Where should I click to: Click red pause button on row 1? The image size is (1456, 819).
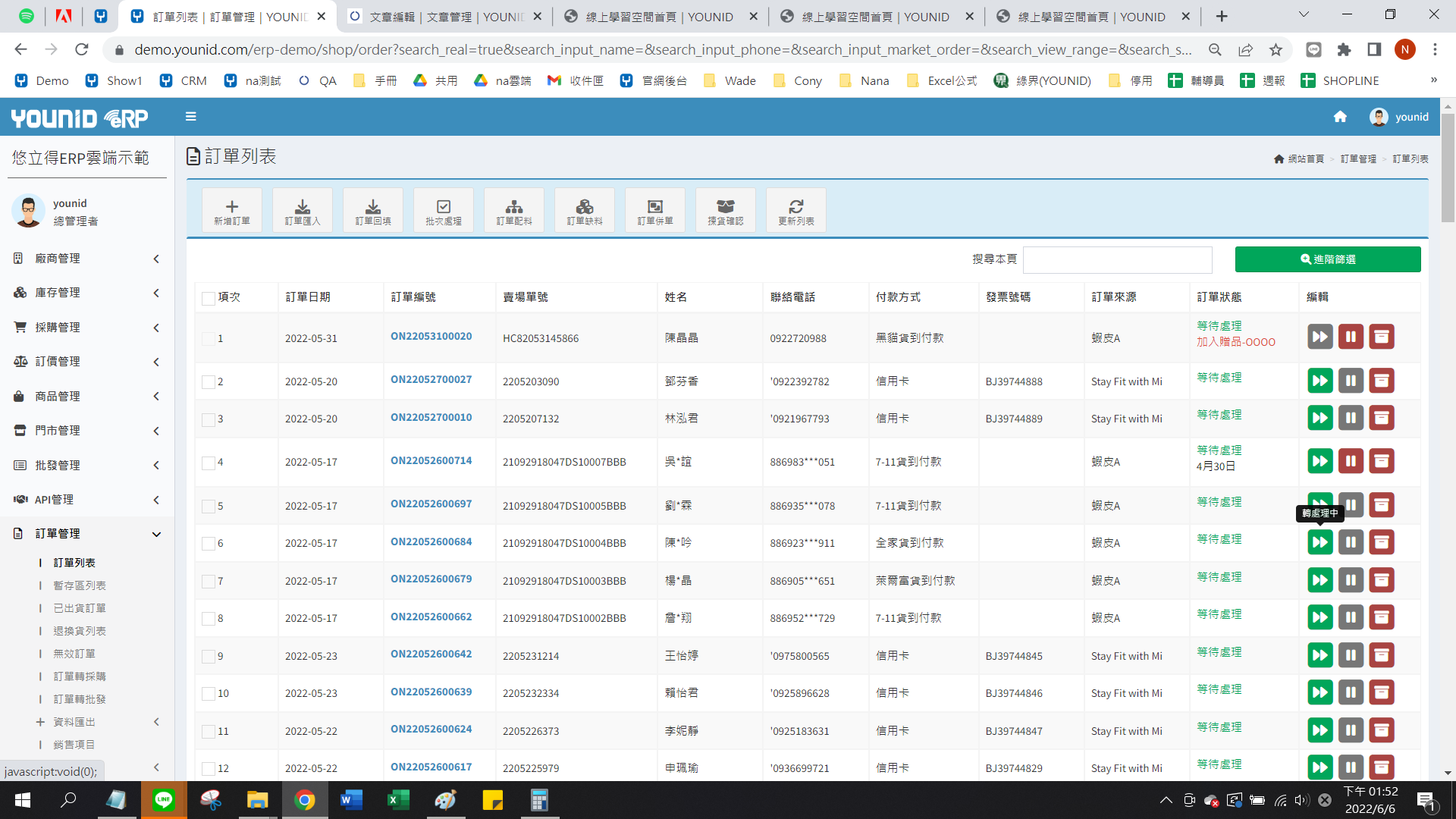(1350, 337)
